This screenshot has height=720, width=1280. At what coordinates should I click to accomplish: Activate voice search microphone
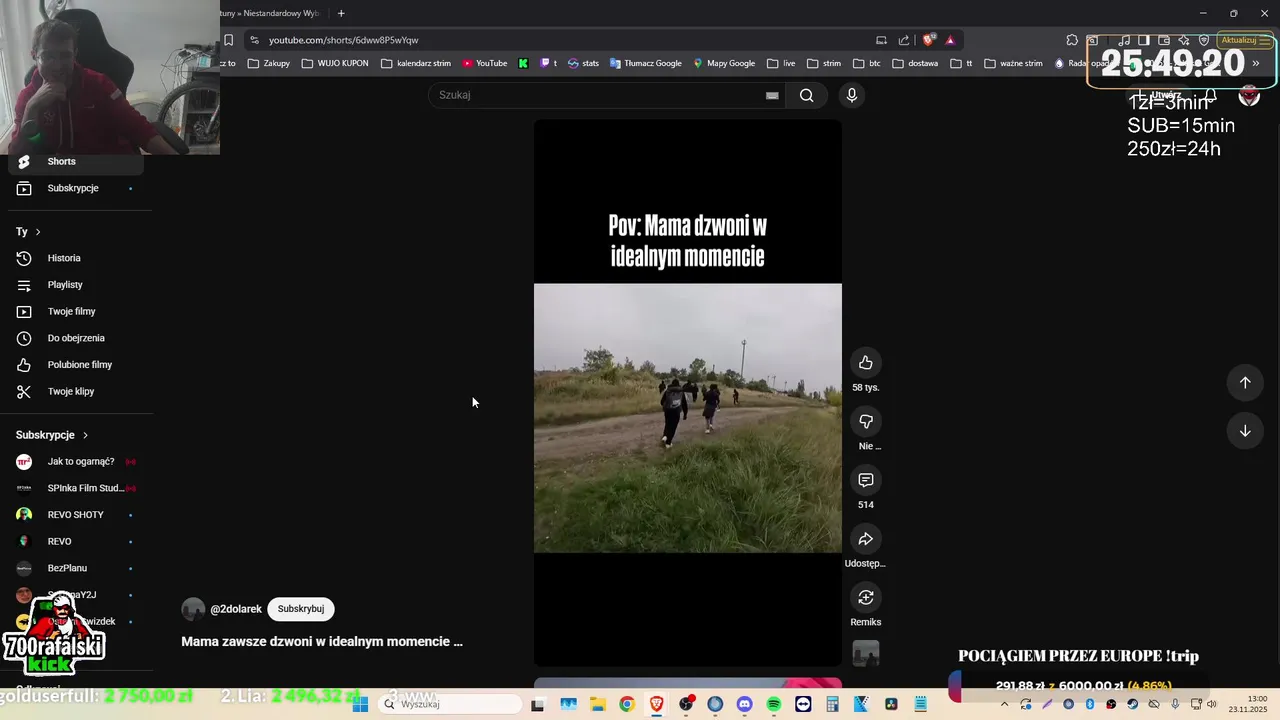[851, 95]
